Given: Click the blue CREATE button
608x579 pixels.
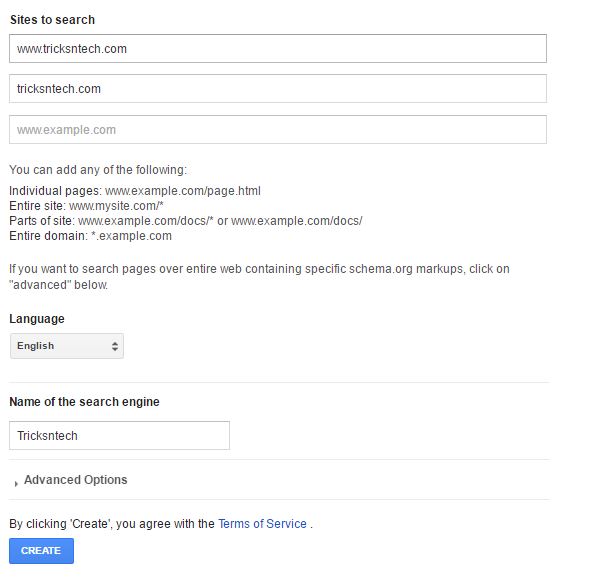Looking at the screenshot, I should coord(41,551).
